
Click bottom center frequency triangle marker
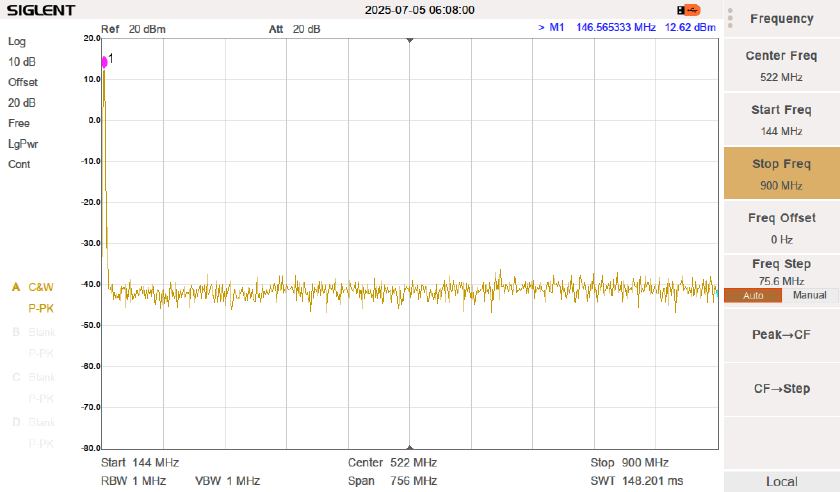[409, 447]
